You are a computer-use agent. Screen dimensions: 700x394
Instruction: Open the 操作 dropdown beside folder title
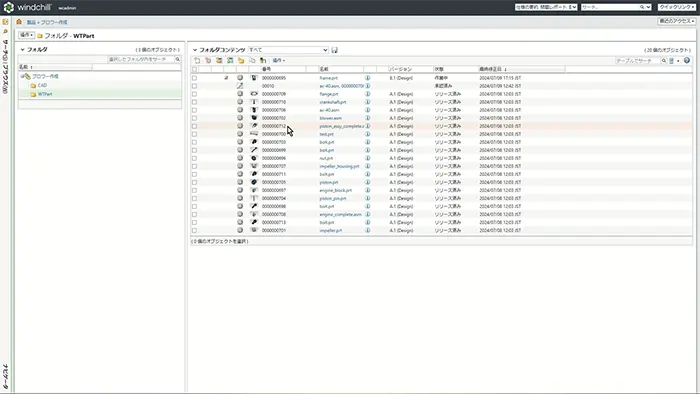tap(26, 35)
